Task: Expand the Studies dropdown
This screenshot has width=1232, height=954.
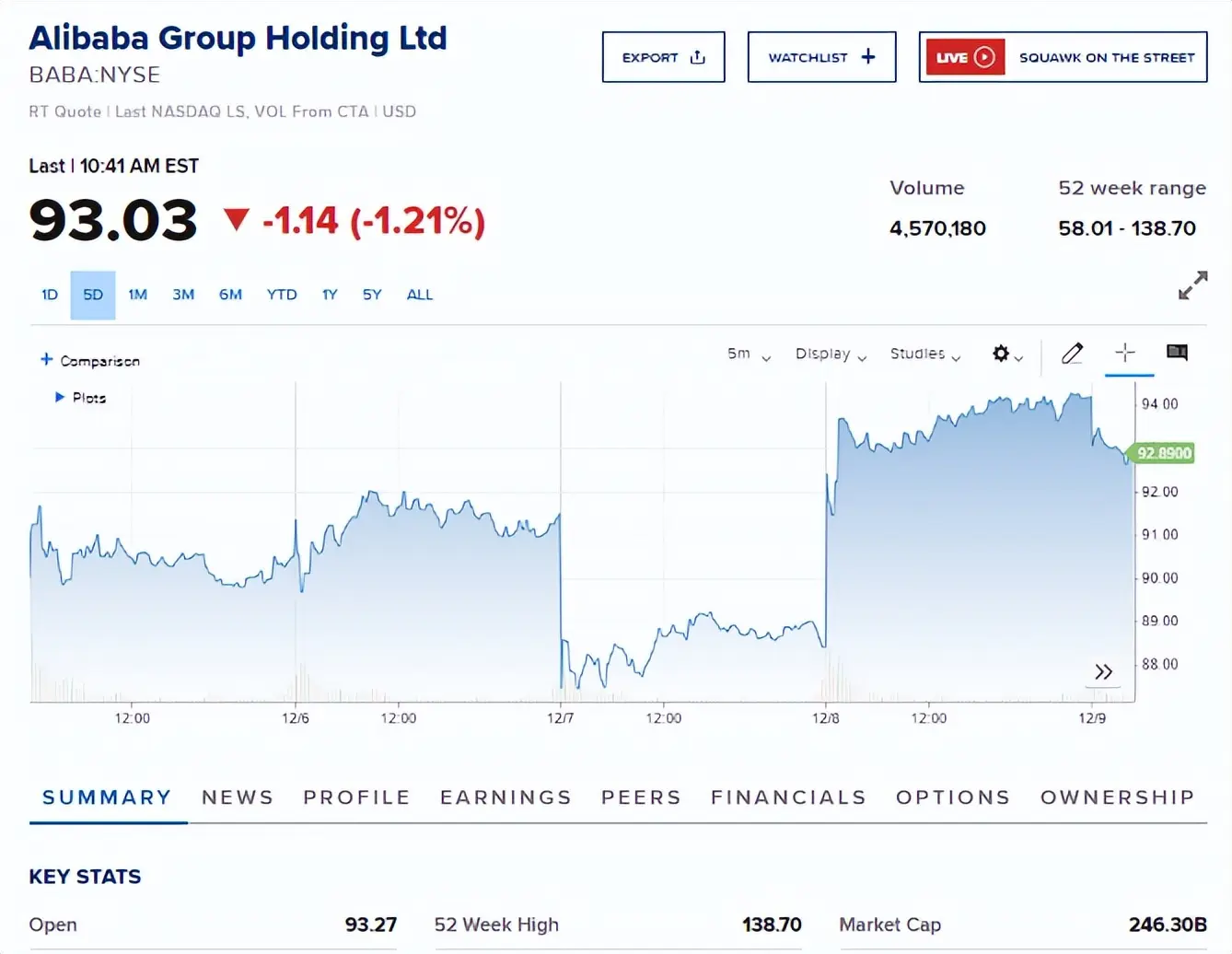Action: point(924,355)
